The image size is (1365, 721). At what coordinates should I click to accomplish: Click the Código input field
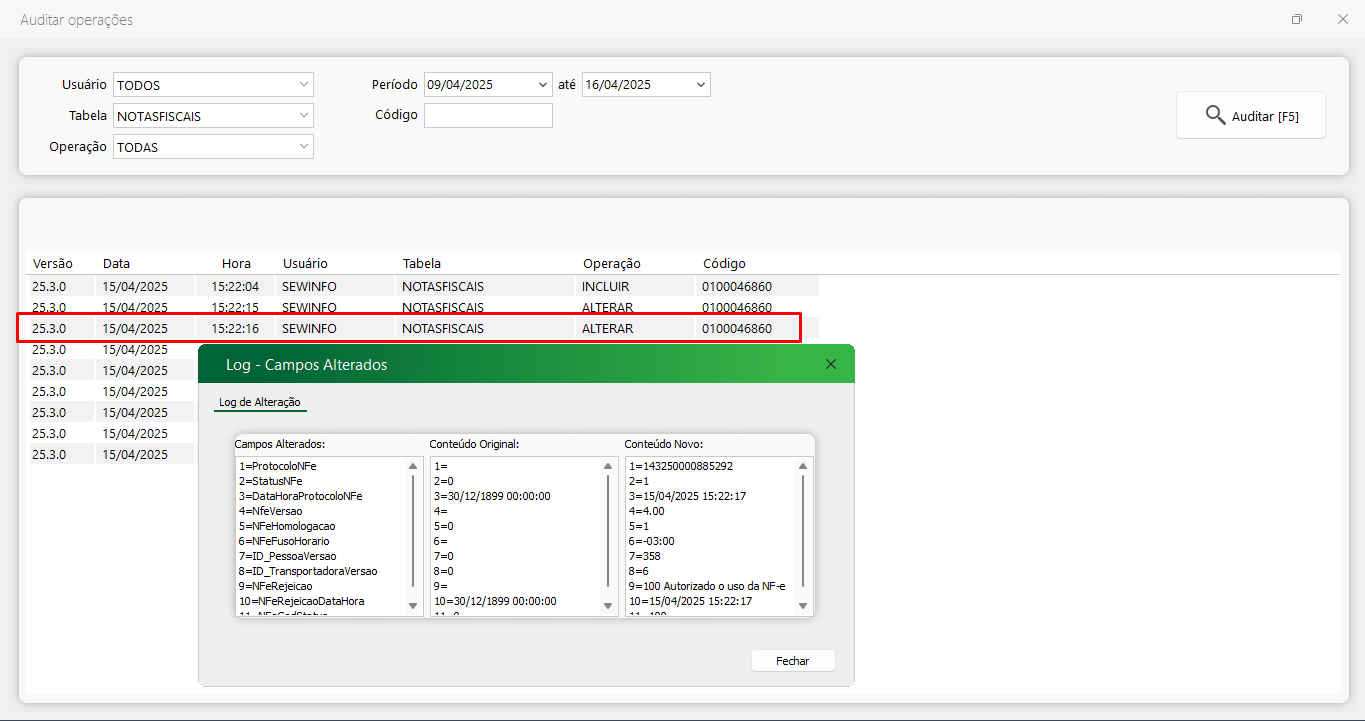(488, 116)
